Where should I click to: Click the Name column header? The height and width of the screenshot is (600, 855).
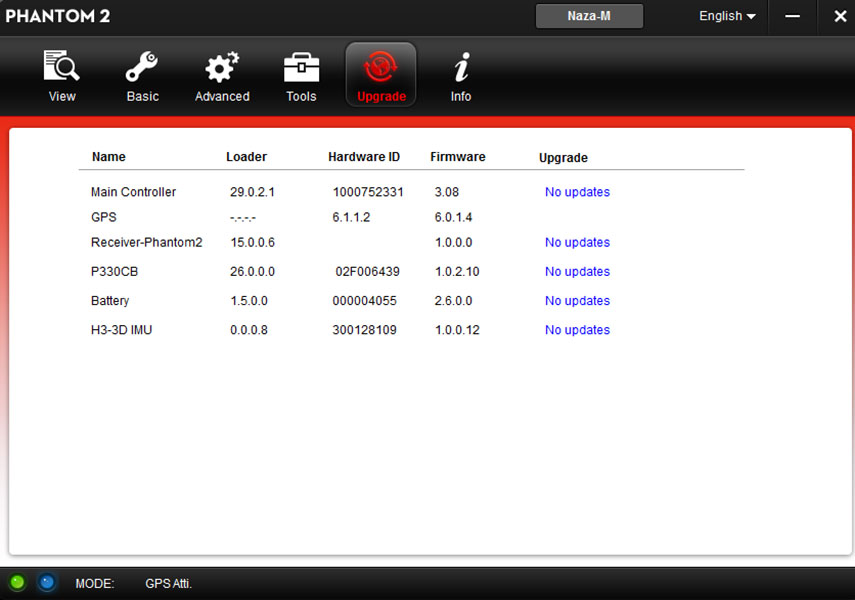tap(109, 157)
